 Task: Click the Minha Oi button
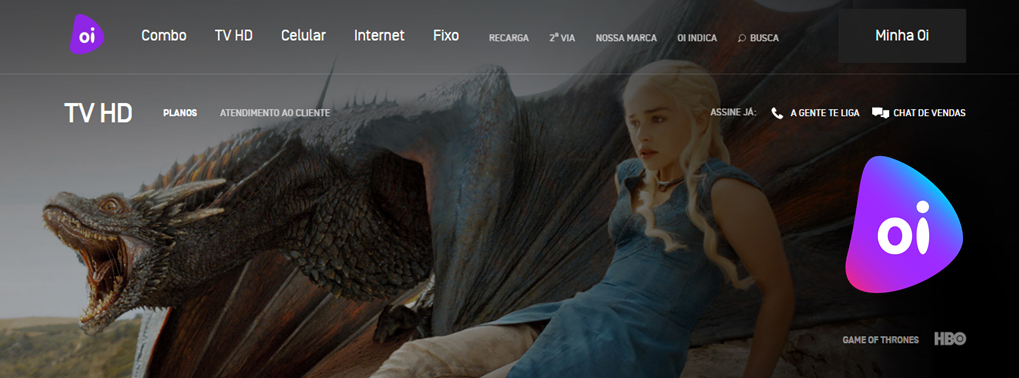click(x=902, y=36)
